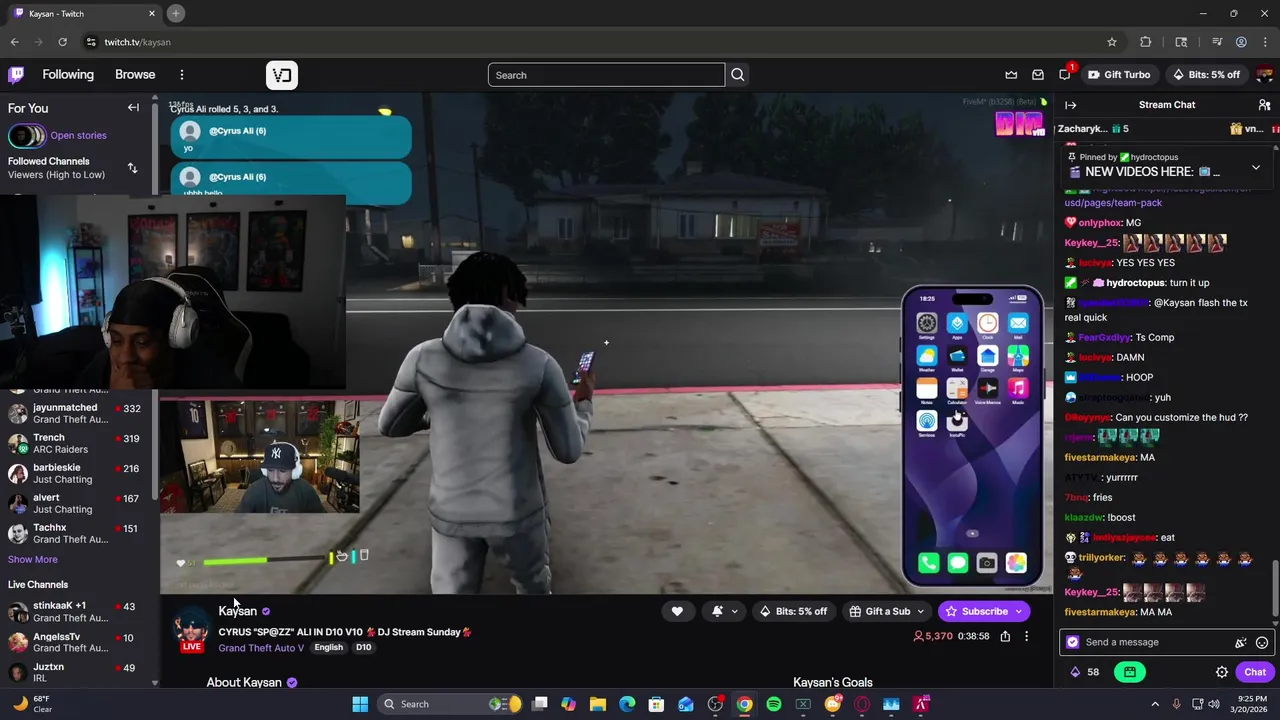The image size is (1280, 720).
Task: Open the chat celebration effects icon
Action: [1241, 643]
